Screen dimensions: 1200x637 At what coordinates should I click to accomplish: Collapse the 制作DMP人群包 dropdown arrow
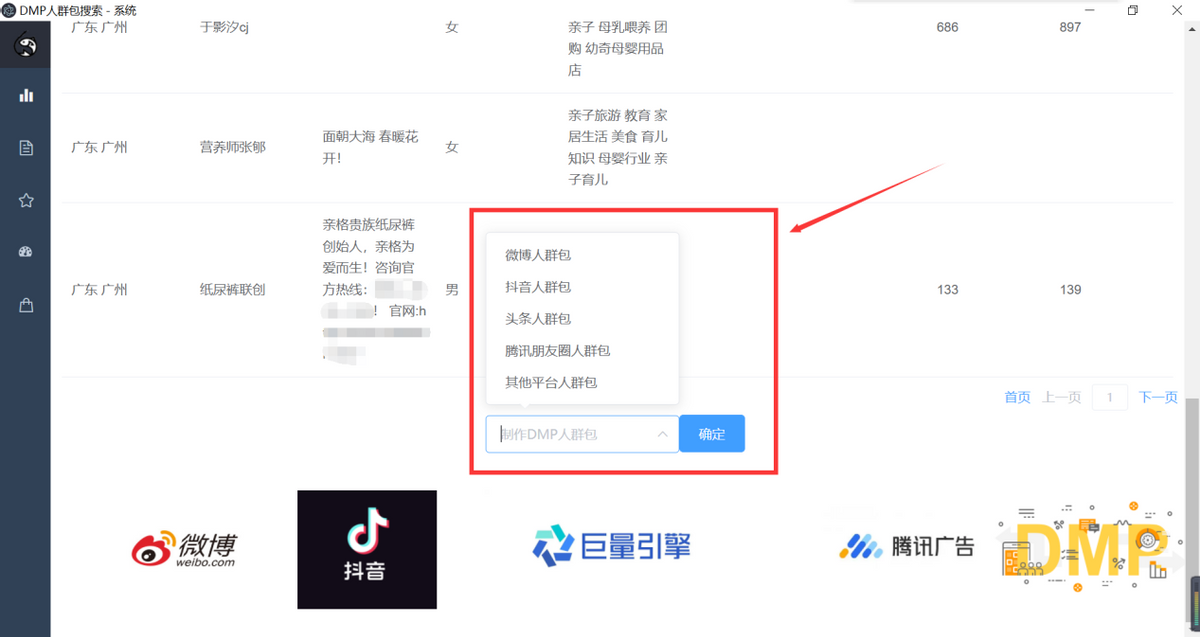pyautogui.click(x=662, y=434)
